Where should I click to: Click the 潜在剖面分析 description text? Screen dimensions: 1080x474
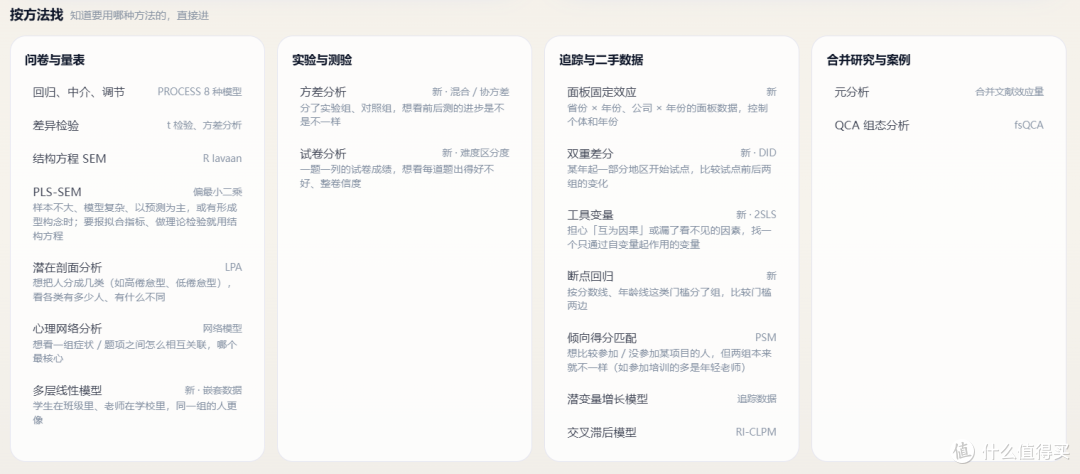coord(134,290)
